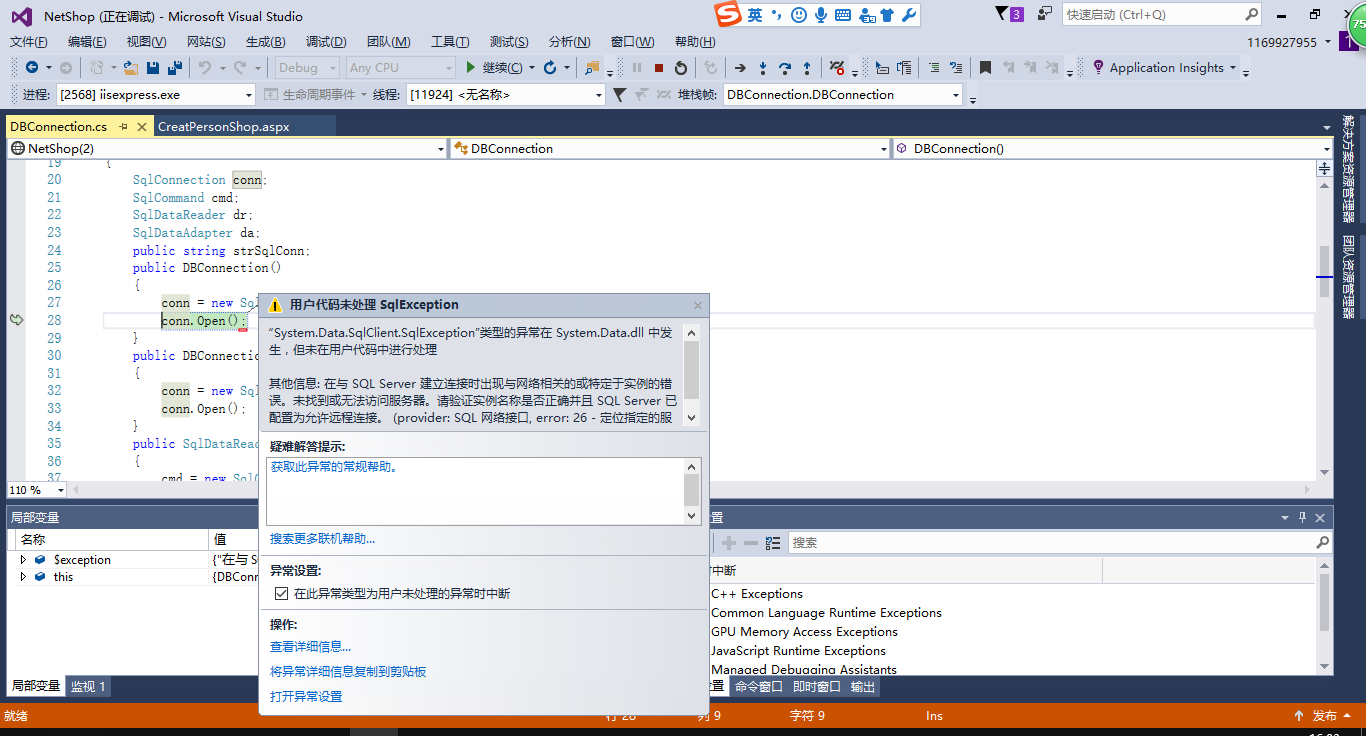Viewport: 1366px width, 736px height.
Task: Open the 解决方案资源管理器 side panel tab
Action: (x=1348, y=169)
